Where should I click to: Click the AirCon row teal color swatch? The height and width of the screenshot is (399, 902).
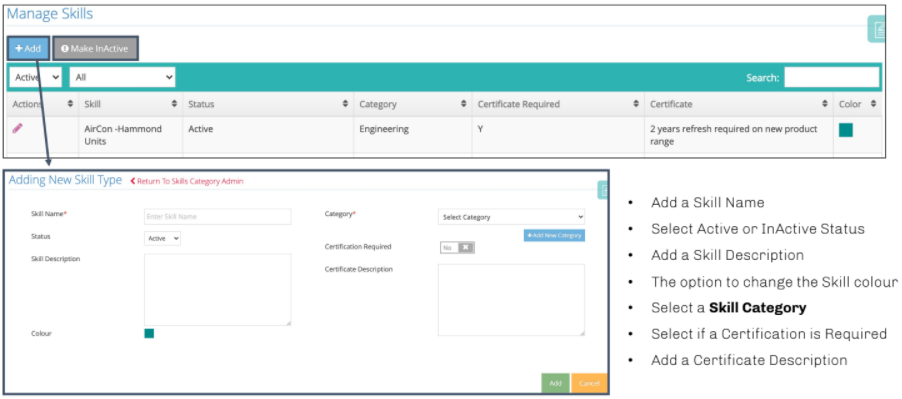[846, 130]
